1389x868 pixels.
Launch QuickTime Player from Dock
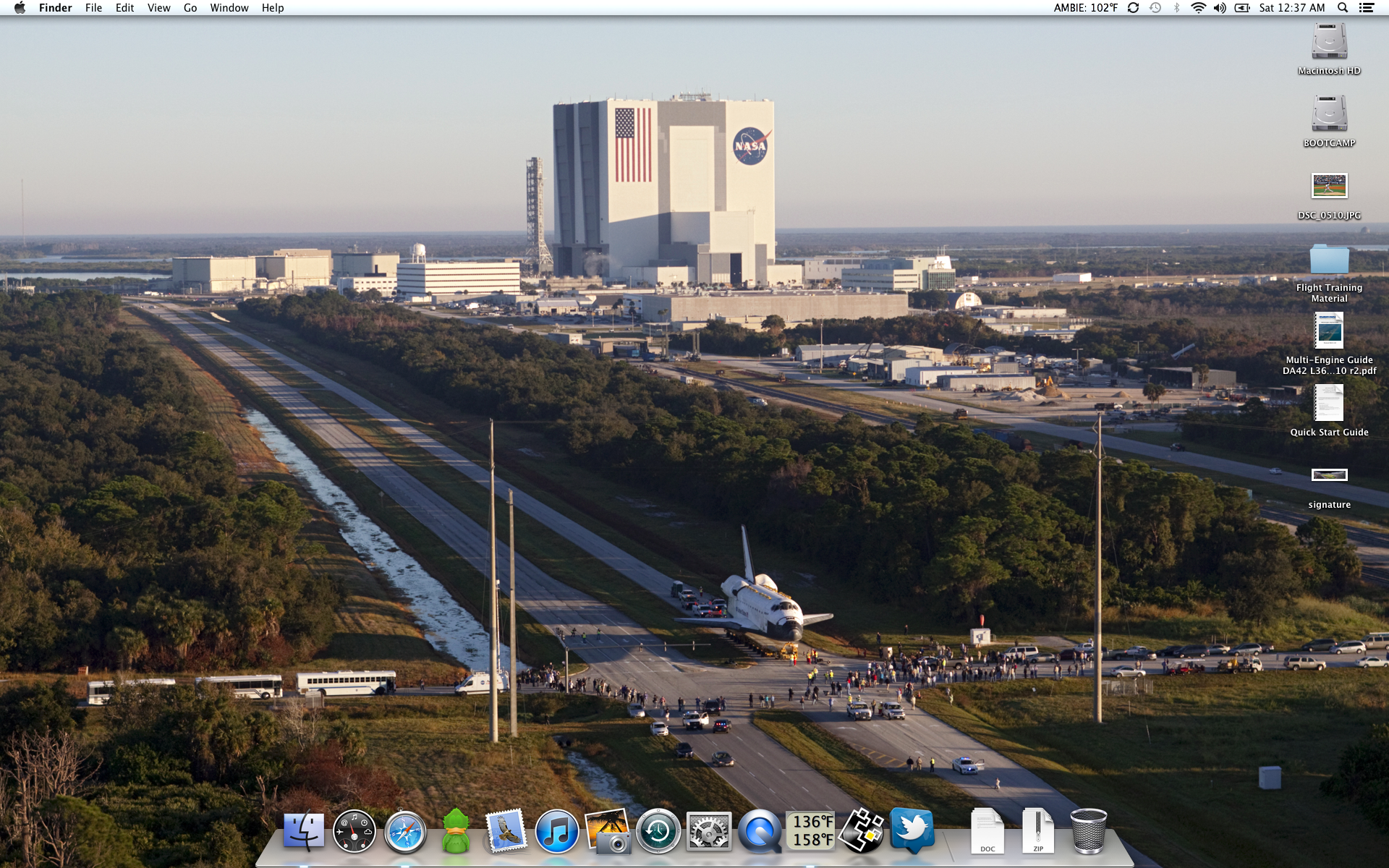(x=759, y=832)
